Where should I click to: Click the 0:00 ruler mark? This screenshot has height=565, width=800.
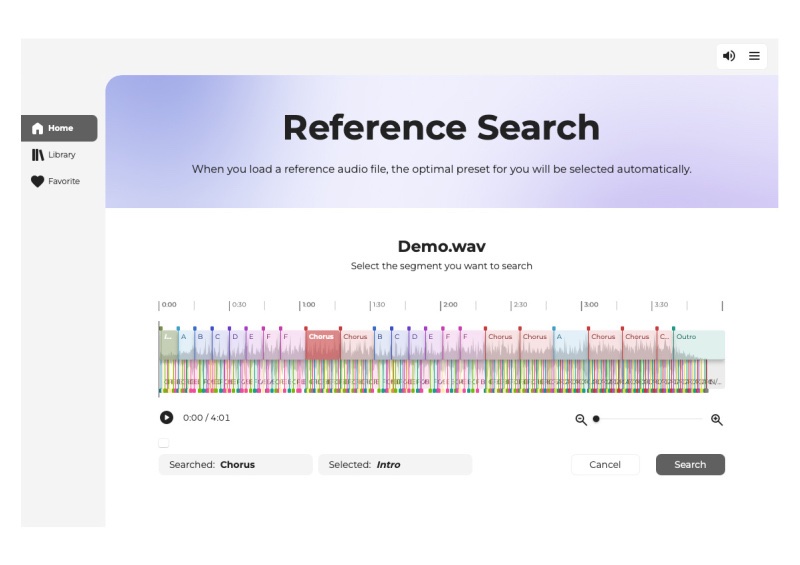(x=169, y=305)
